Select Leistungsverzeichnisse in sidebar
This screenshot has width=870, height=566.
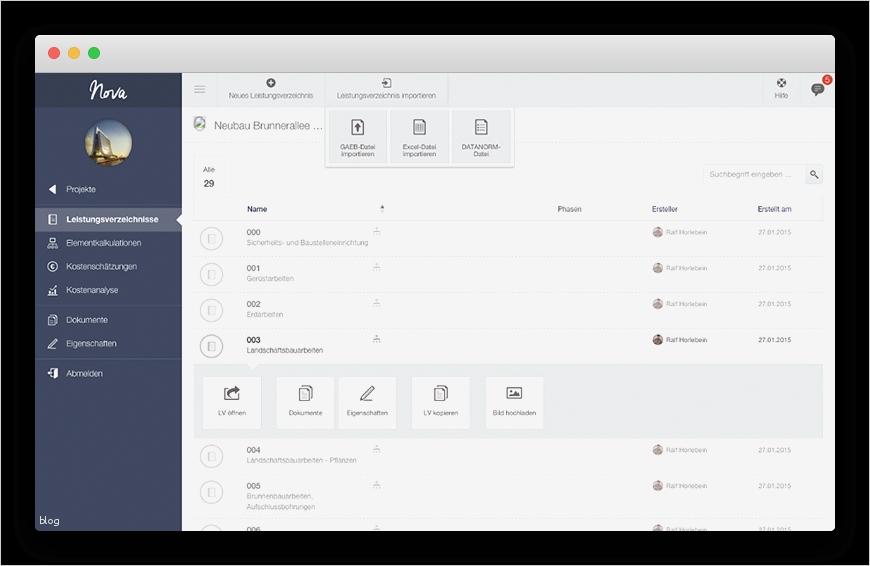108,219
